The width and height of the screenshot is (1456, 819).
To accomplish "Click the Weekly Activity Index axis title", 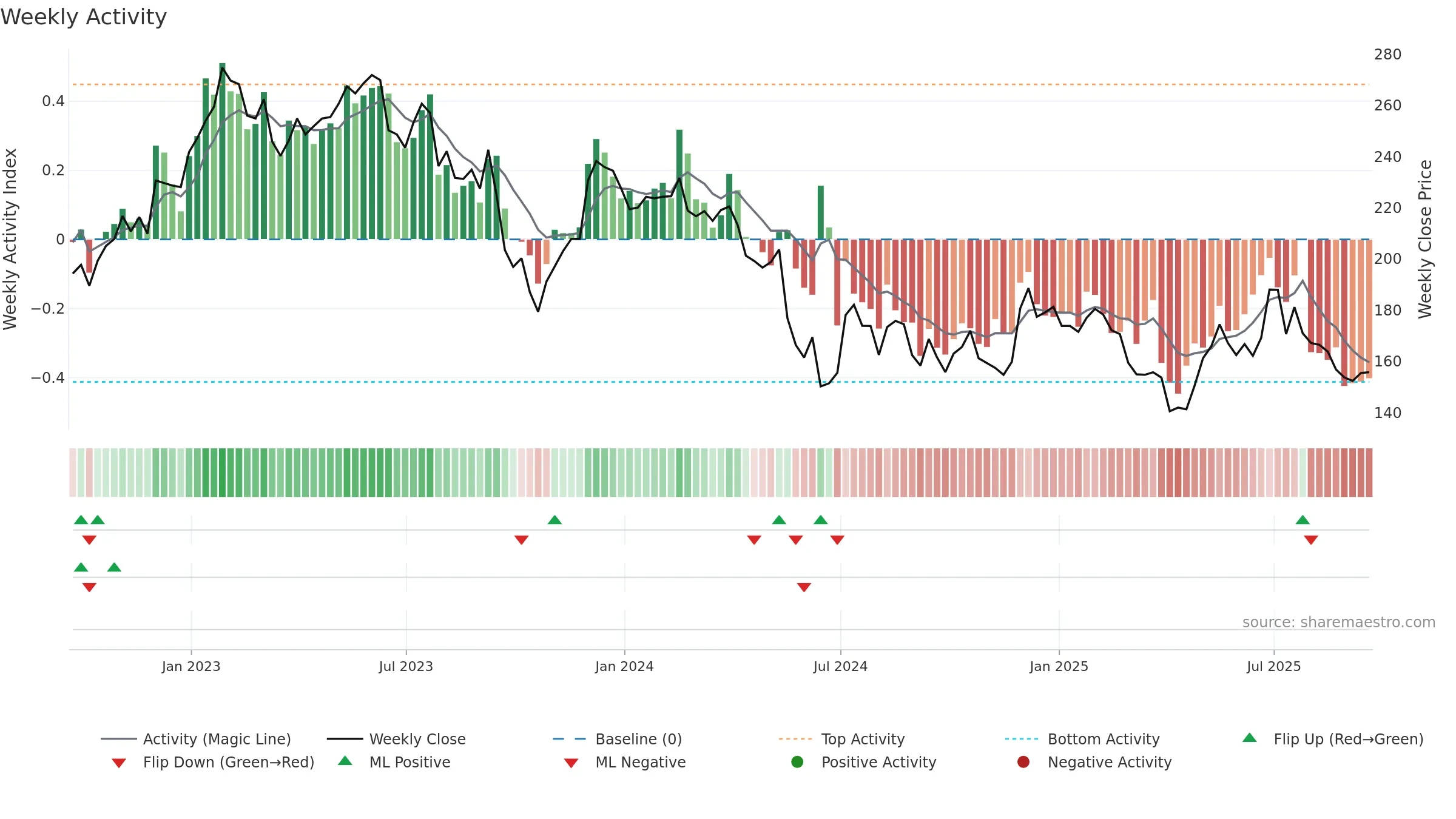I will point(10,239).
